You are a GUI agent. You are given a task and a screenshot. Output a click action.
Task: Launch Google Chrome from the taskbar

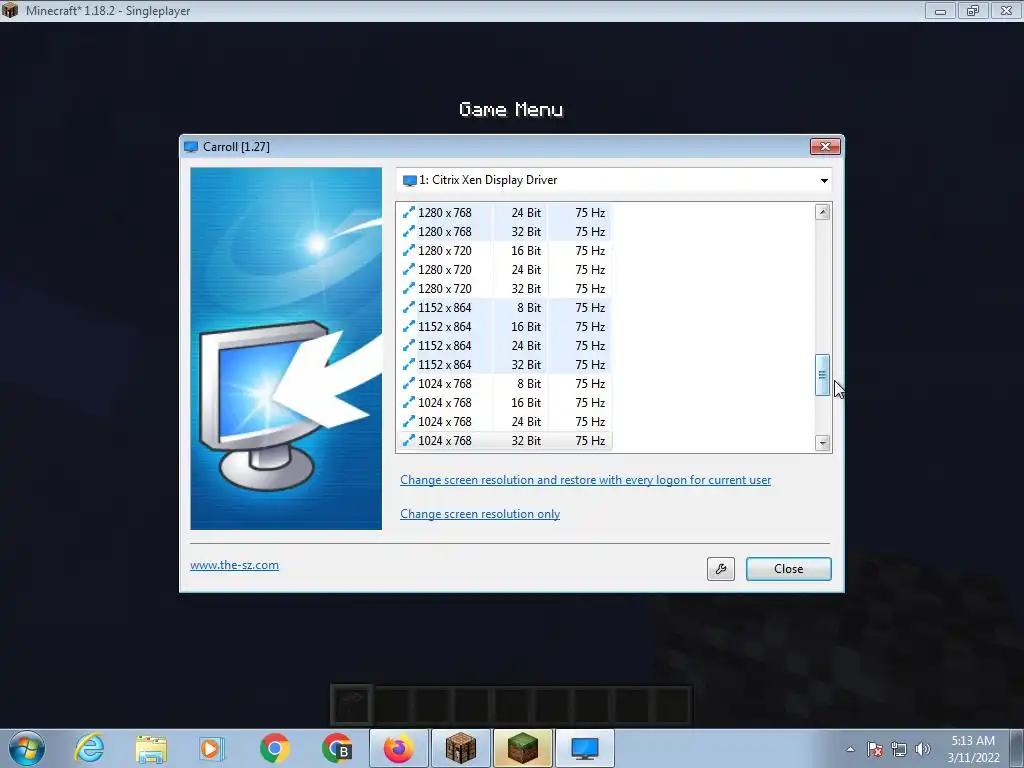click(274, 748)
